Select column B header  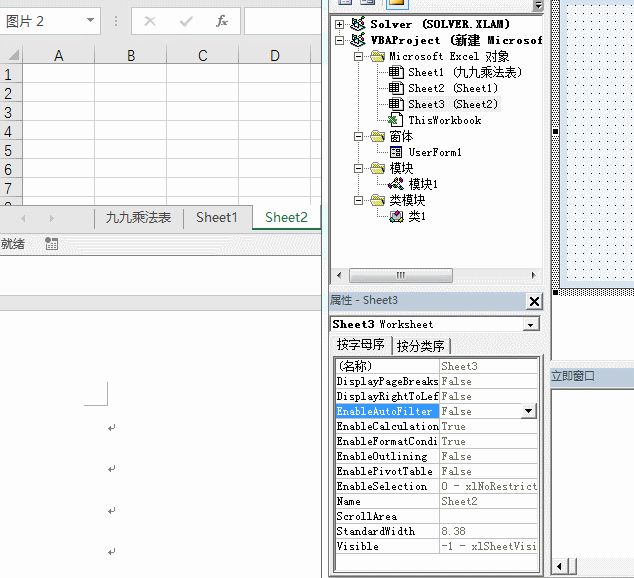[131, 56]
